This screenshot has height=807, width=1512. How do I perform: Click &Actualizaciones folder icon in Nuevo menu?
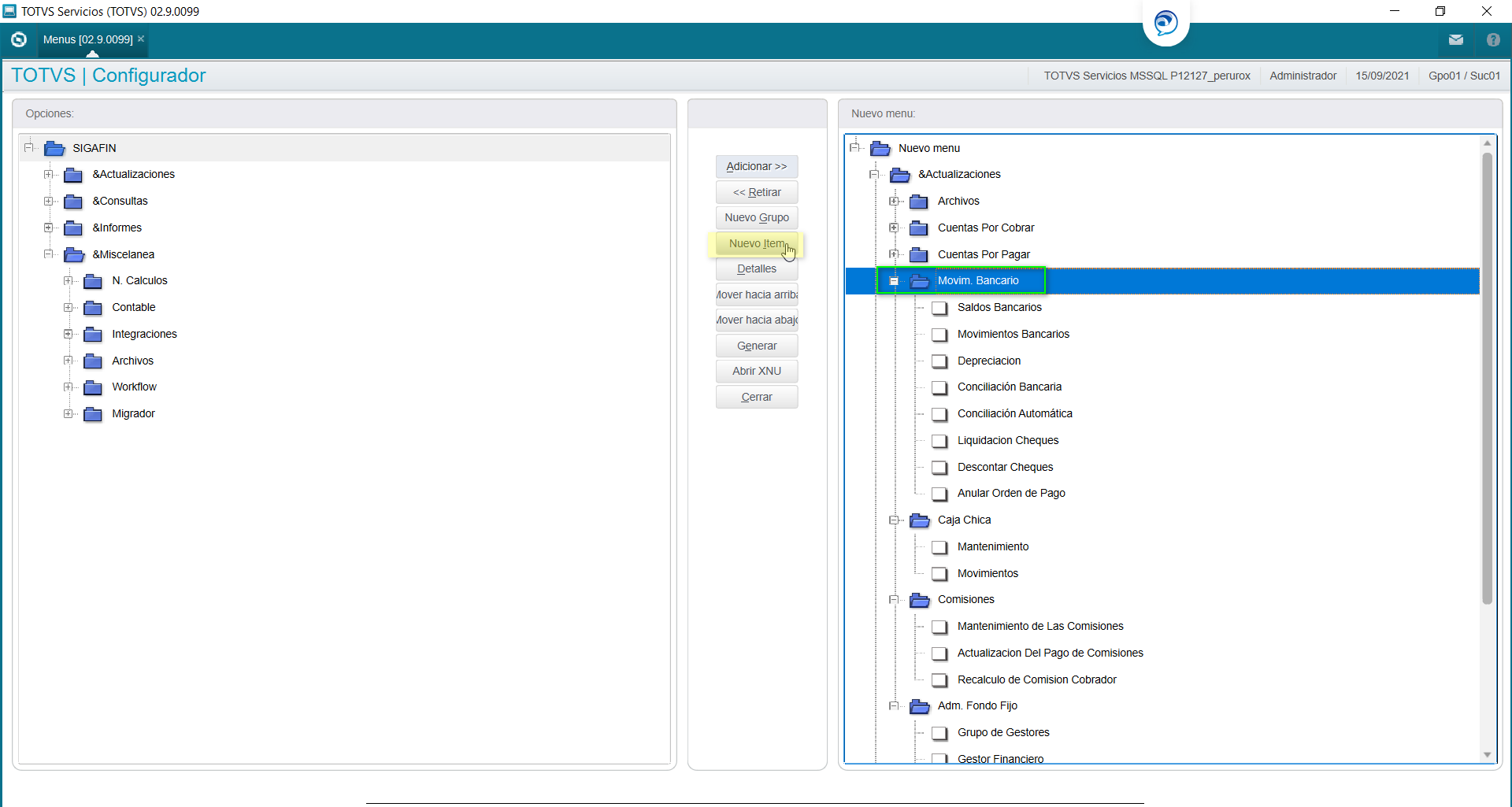(900, 175)
